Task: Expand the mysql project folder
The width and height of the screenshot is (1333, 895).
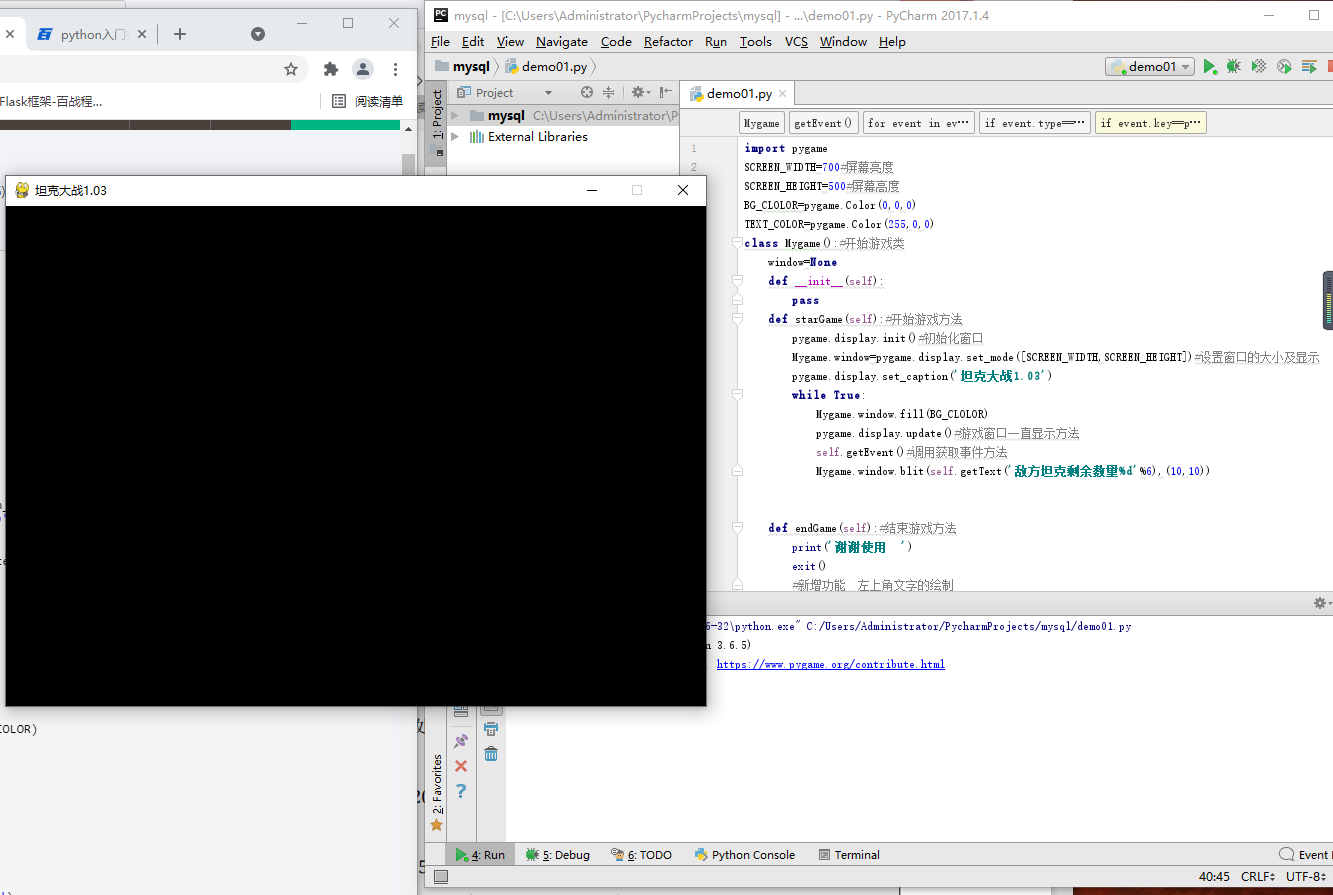Action: click(455, 116)
